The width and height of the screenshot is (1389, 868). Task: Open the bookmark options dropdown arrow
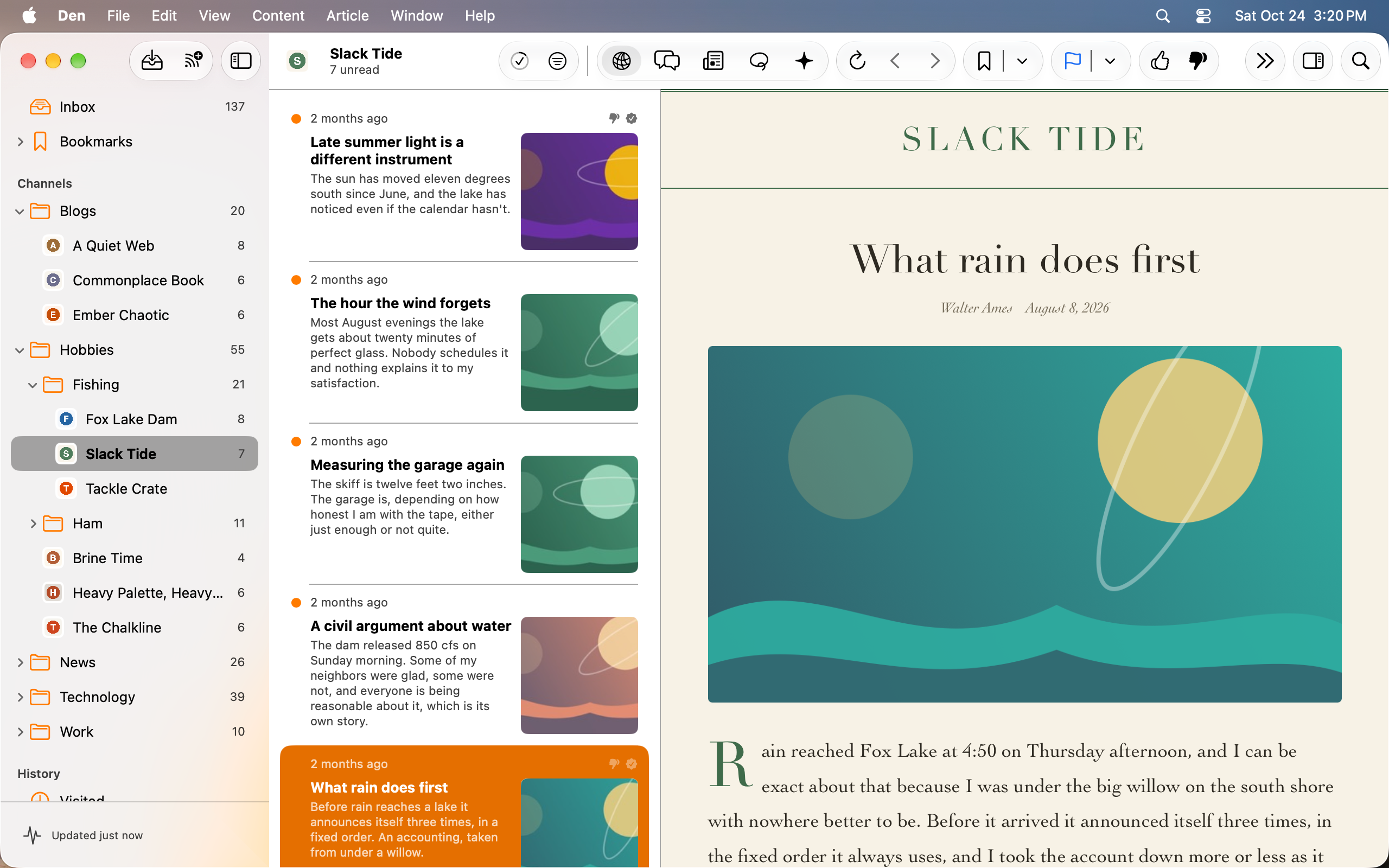tap(1022, 60)
